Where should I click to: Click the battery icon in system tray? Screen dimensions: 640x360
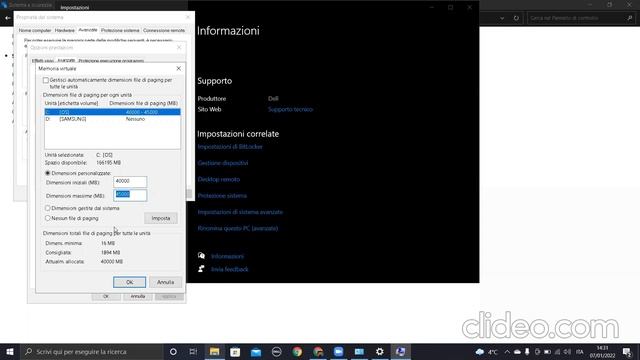[x=547, y=351]
